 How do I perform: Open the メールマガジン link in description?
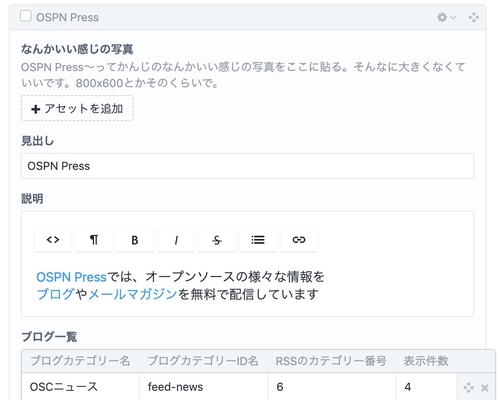[133, 294]
